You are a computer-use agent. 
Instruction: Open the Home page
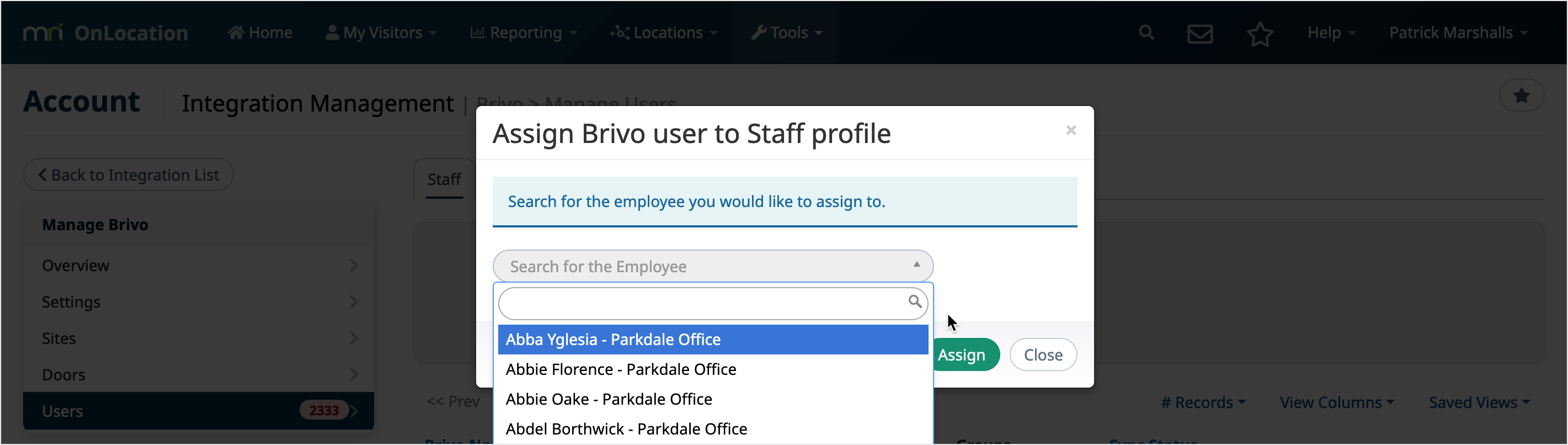pyautogui.click(x=260, y=33)
